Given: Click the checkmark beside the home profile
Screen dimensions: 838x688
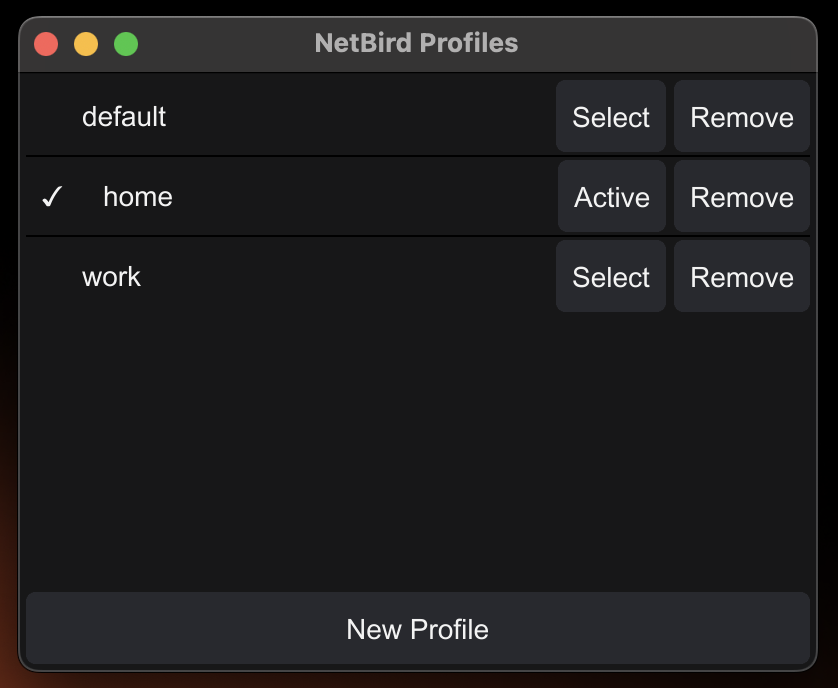Looking at the screenshot, I should point(52,197).
